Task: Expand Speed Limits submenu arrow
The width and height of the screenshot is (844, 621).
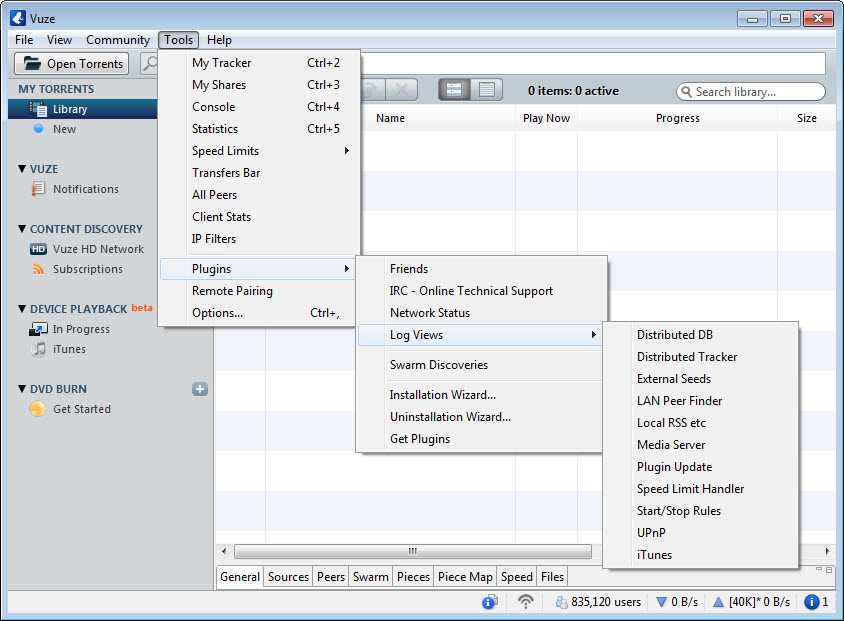Action: coord(347,151)
